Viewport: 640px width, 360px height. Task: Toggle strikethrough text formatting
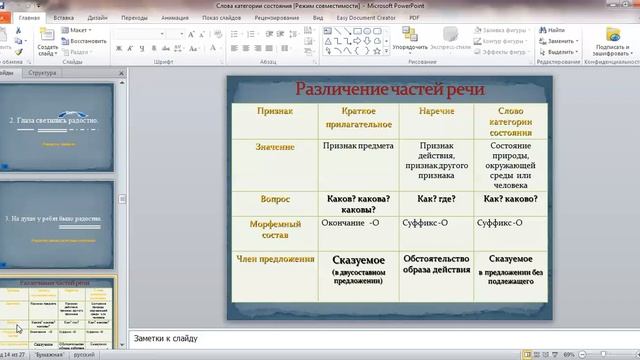pyautogui.click(x=166, y=49)
